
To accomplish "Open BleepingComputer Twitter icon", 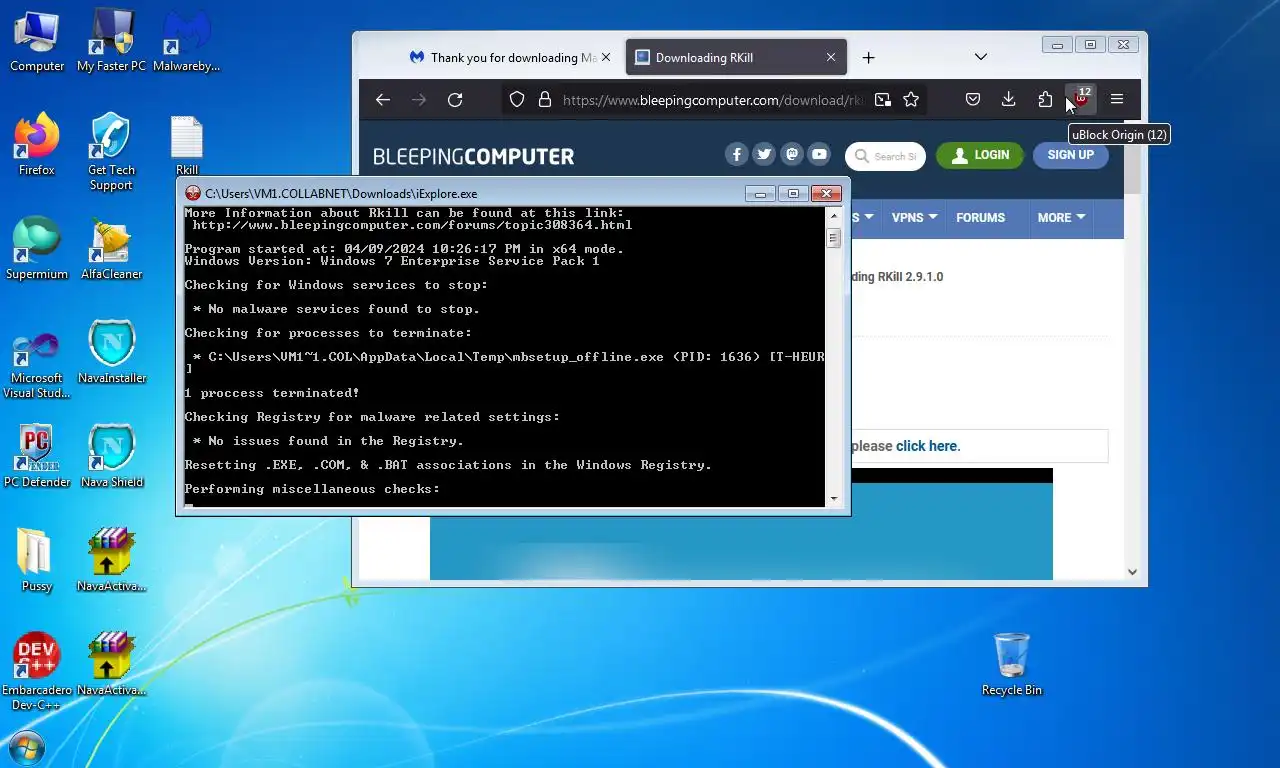I will (764, 154).
